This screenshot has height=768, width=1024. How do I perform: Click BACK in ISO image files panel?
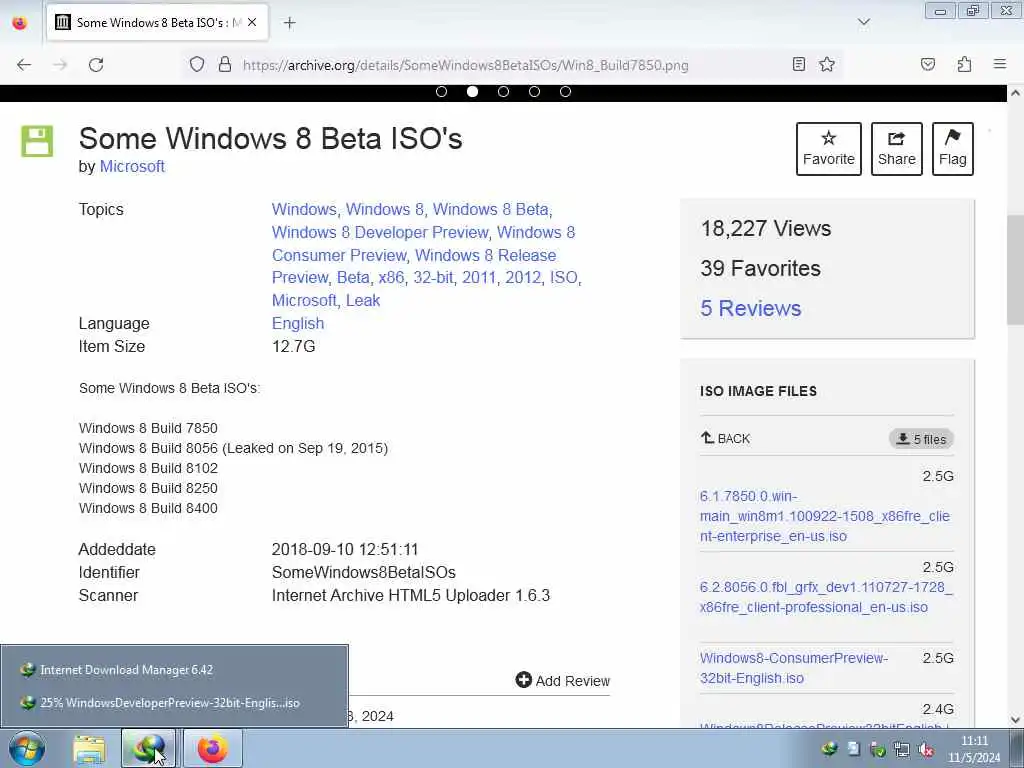[x=726, y=438]
